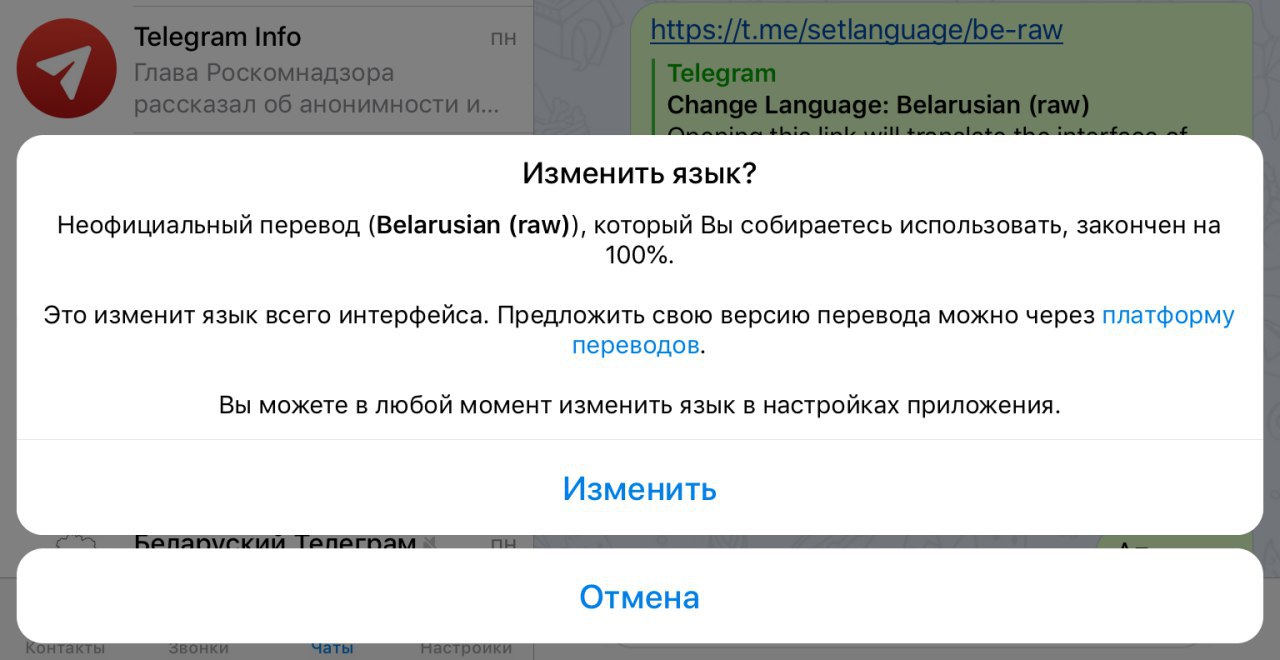Viewport: 1280px width, 660px height.
Task: Click the green Telegram preview heading
Action: 721,73
